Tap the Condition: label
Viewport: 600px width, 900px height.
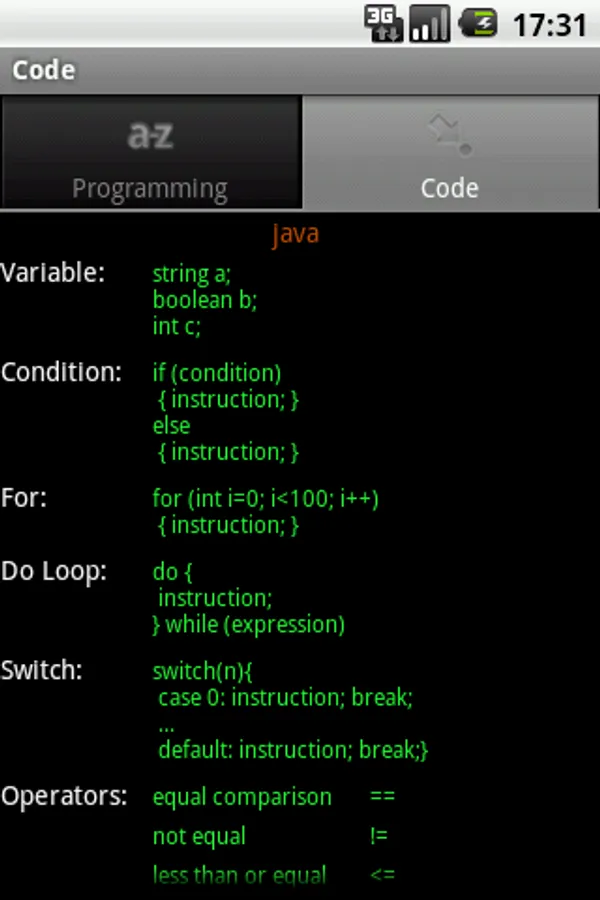coord(61,373)
